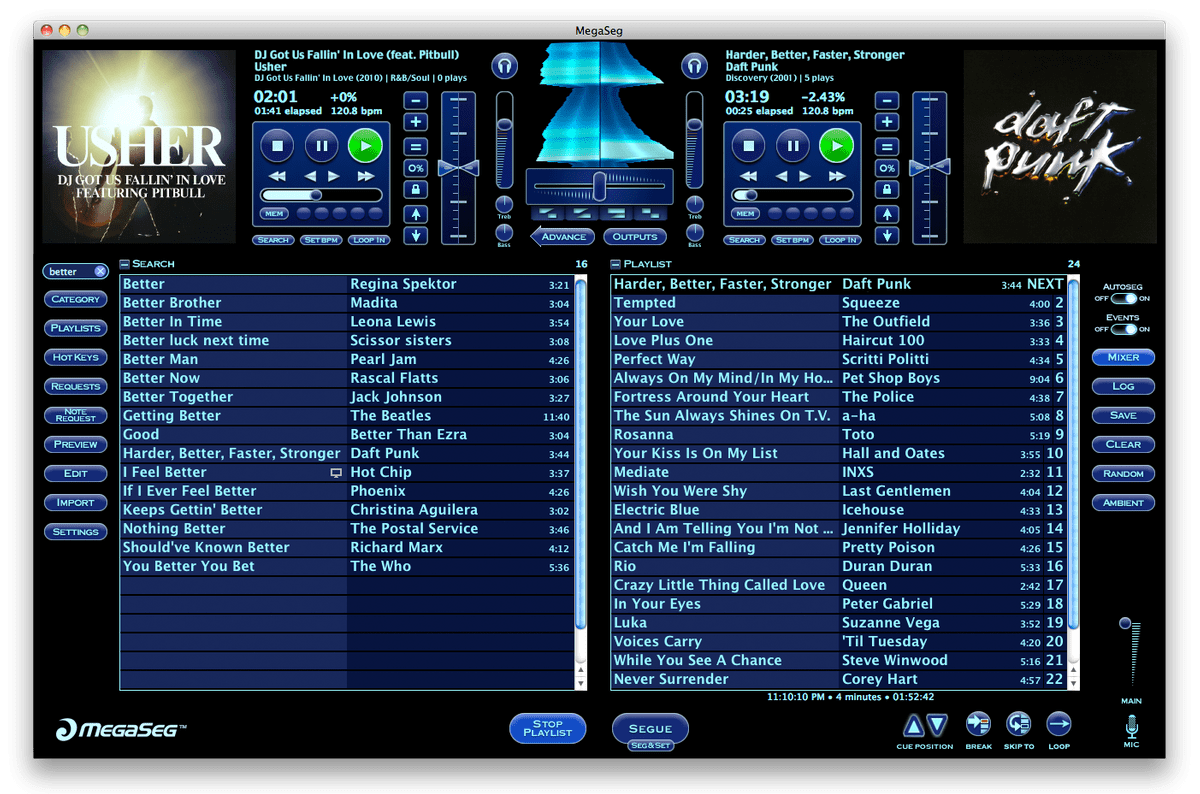Click right deck minus pitch button

(887, 100)
